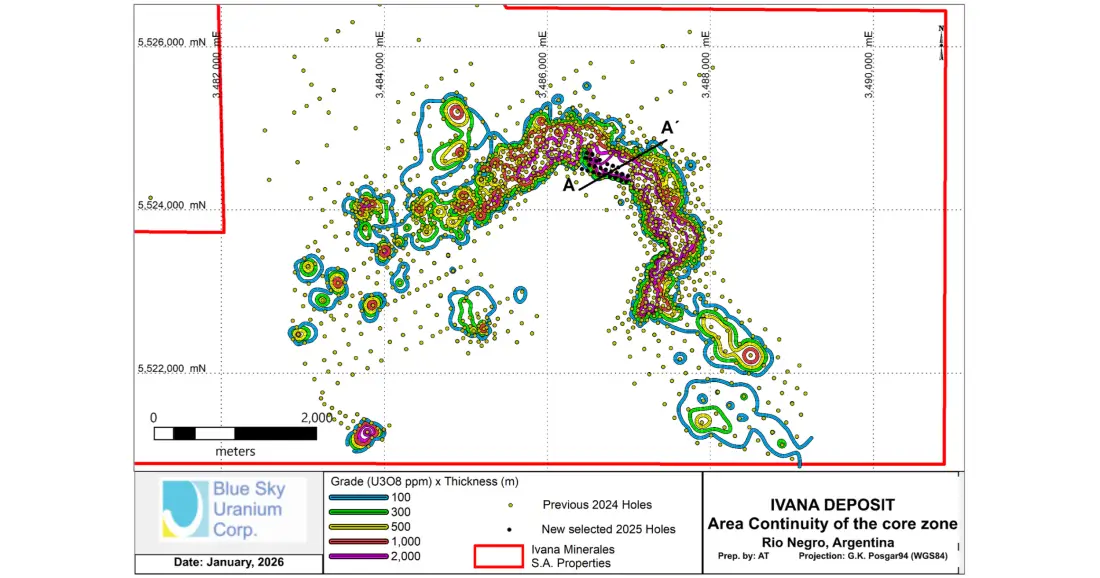This screenshot has width=1100, height=578.
Task: Click the IVANA DEPOSIT title text
Action: click(x=832, y=505)
